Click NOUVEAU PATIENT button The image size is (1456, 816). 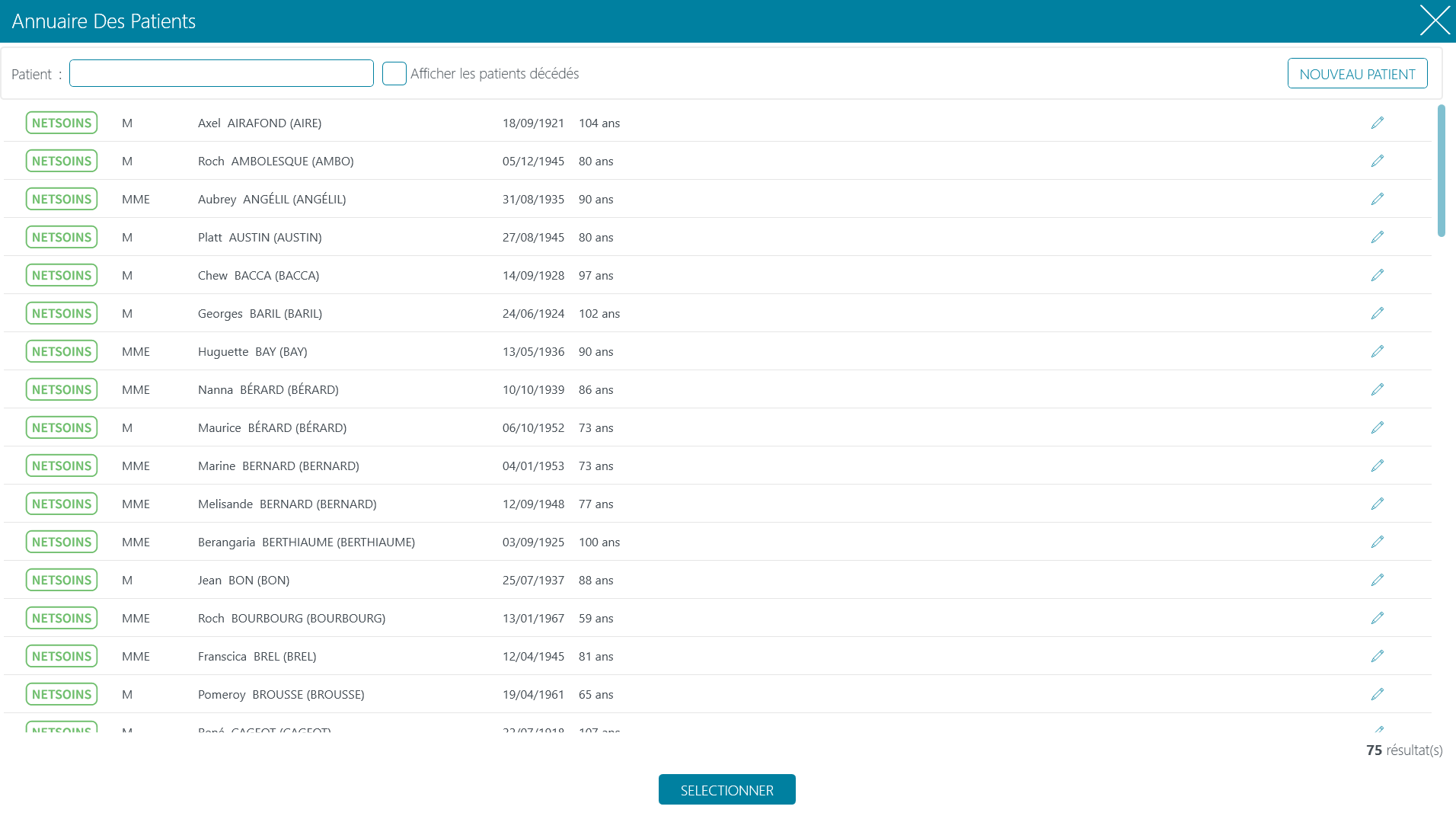click(x=1357, y=74)
